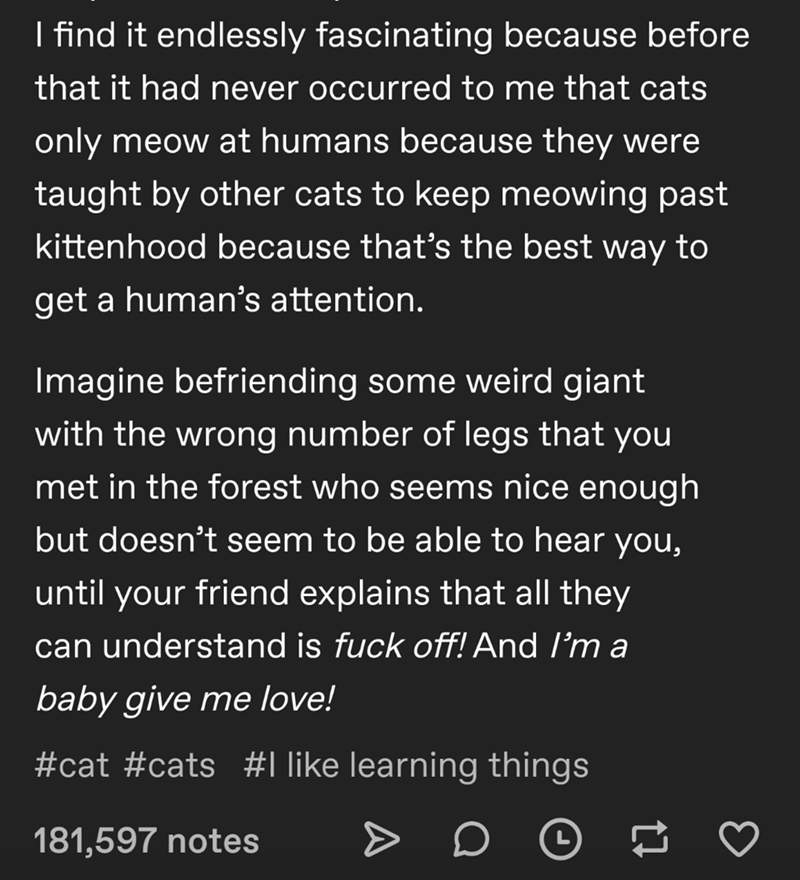Click the phrase "only meow at humans"

212,141
